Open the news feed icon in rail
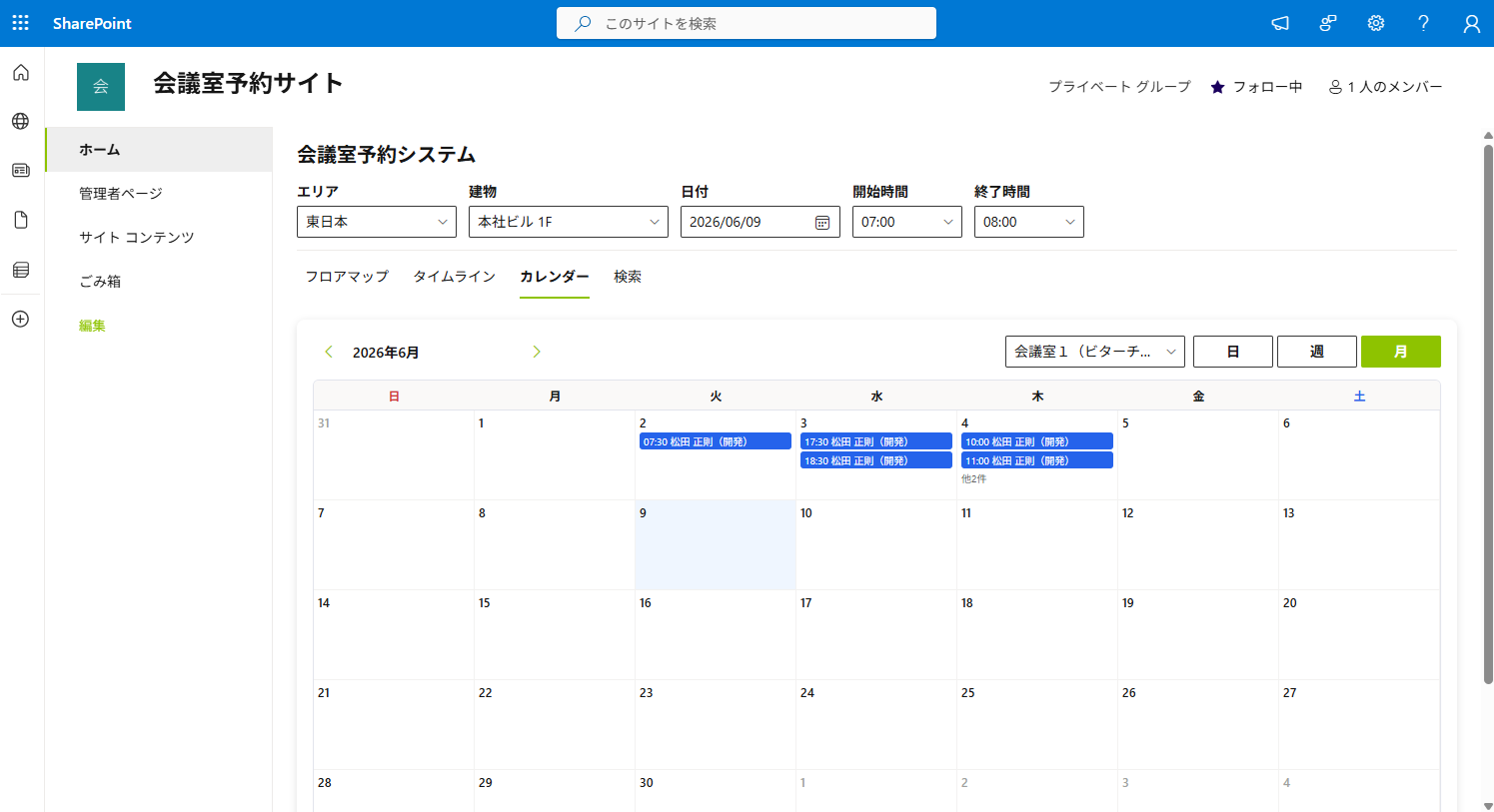 21,171
